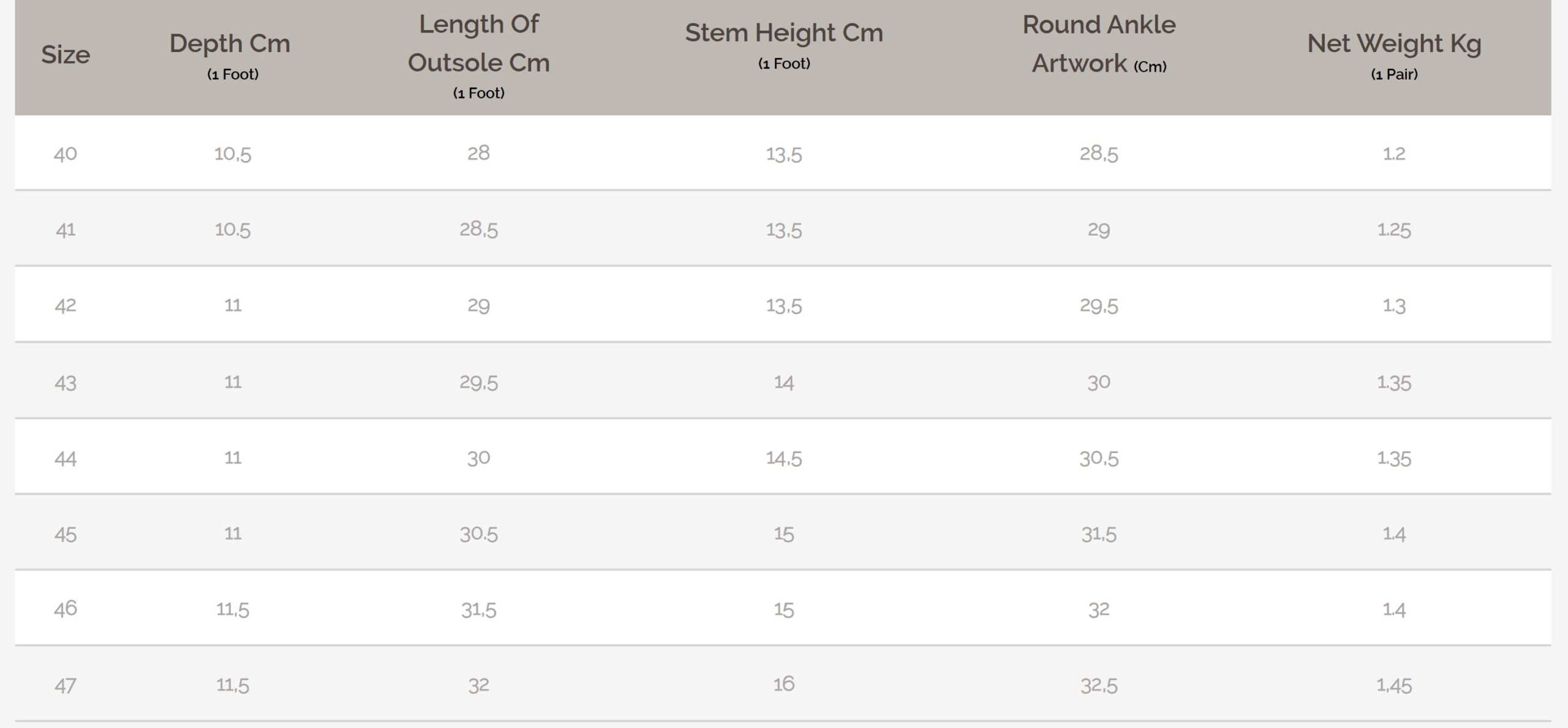
Task: Click the Size column header
Action: (x=66, y=55)
